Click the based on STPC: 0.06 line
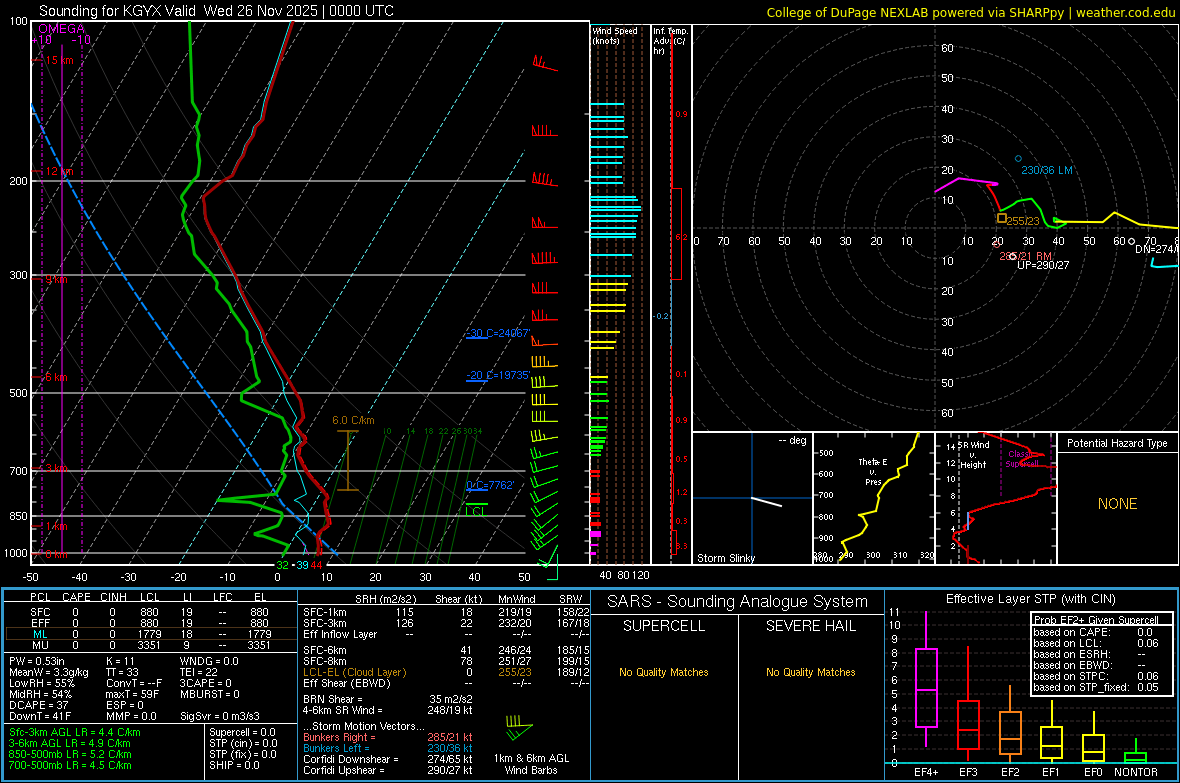Viewport: 1180px width, 783px height. click(1096, 676)
